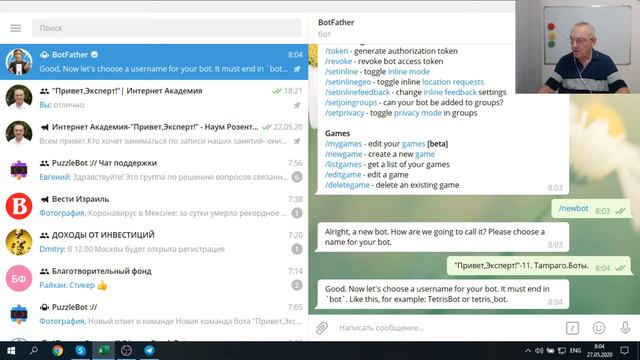Click PuzzleBot Чат поддержки avatar
The width and height of the screenshot is (640, 360).
[x=19, y=170]
